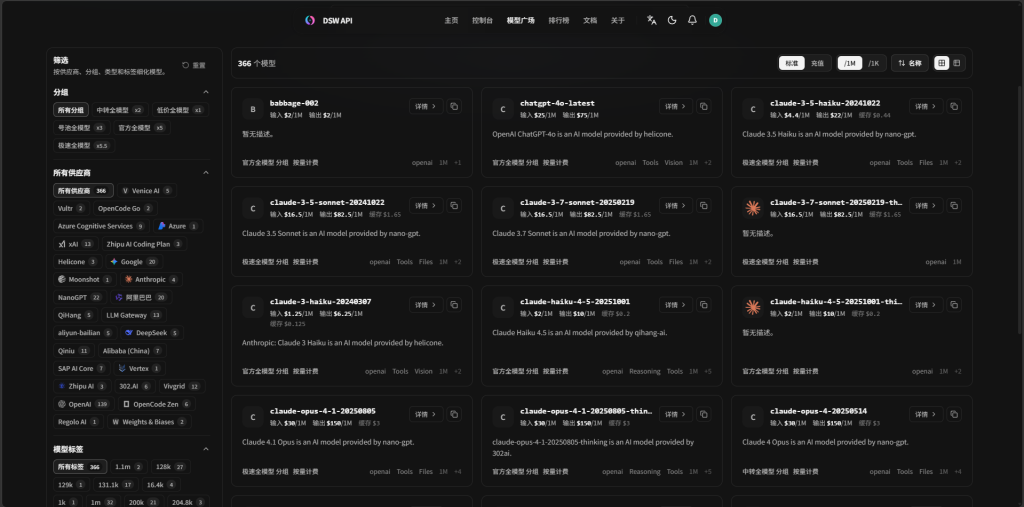Collapse the 所有供应商 filter section
The height and width of the screenshot is (507, 1024).
(x=206, y=172)
